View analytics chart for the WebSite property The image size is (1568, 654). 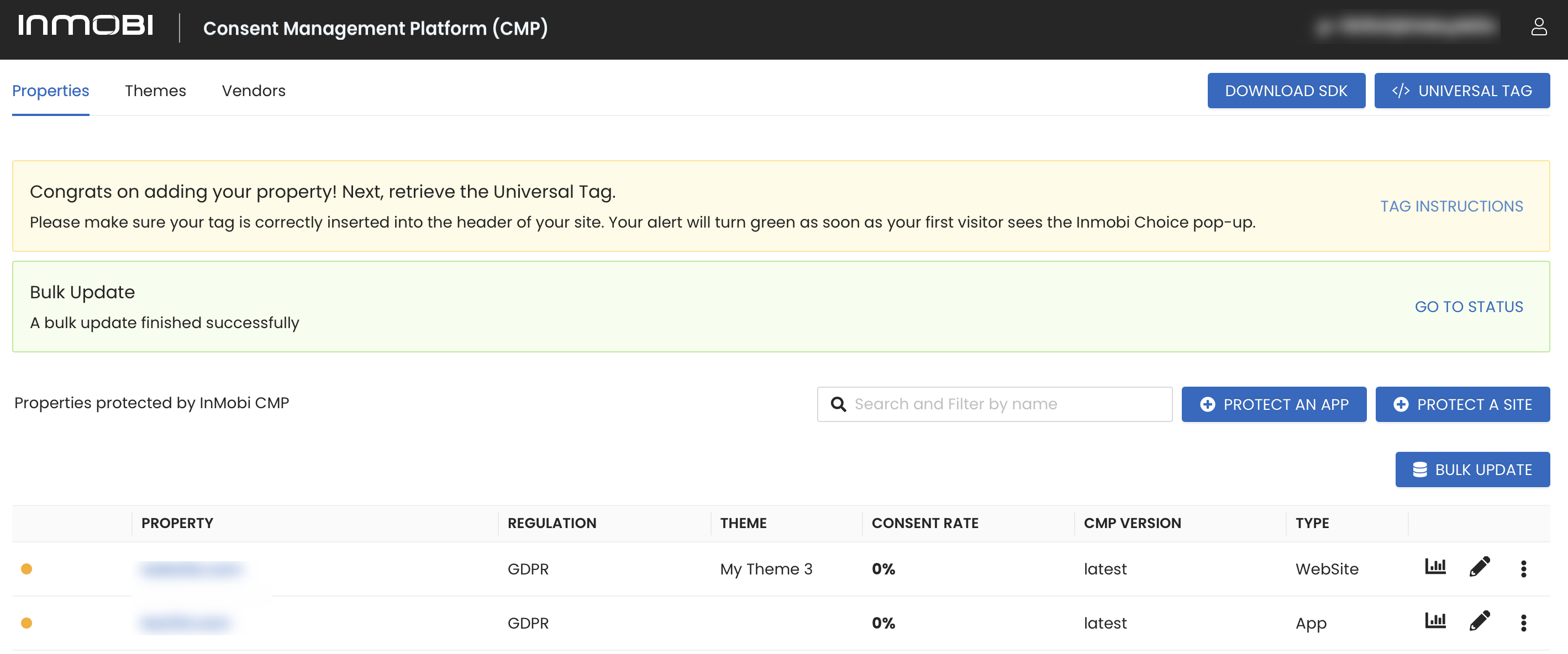tap(1435, 566)
